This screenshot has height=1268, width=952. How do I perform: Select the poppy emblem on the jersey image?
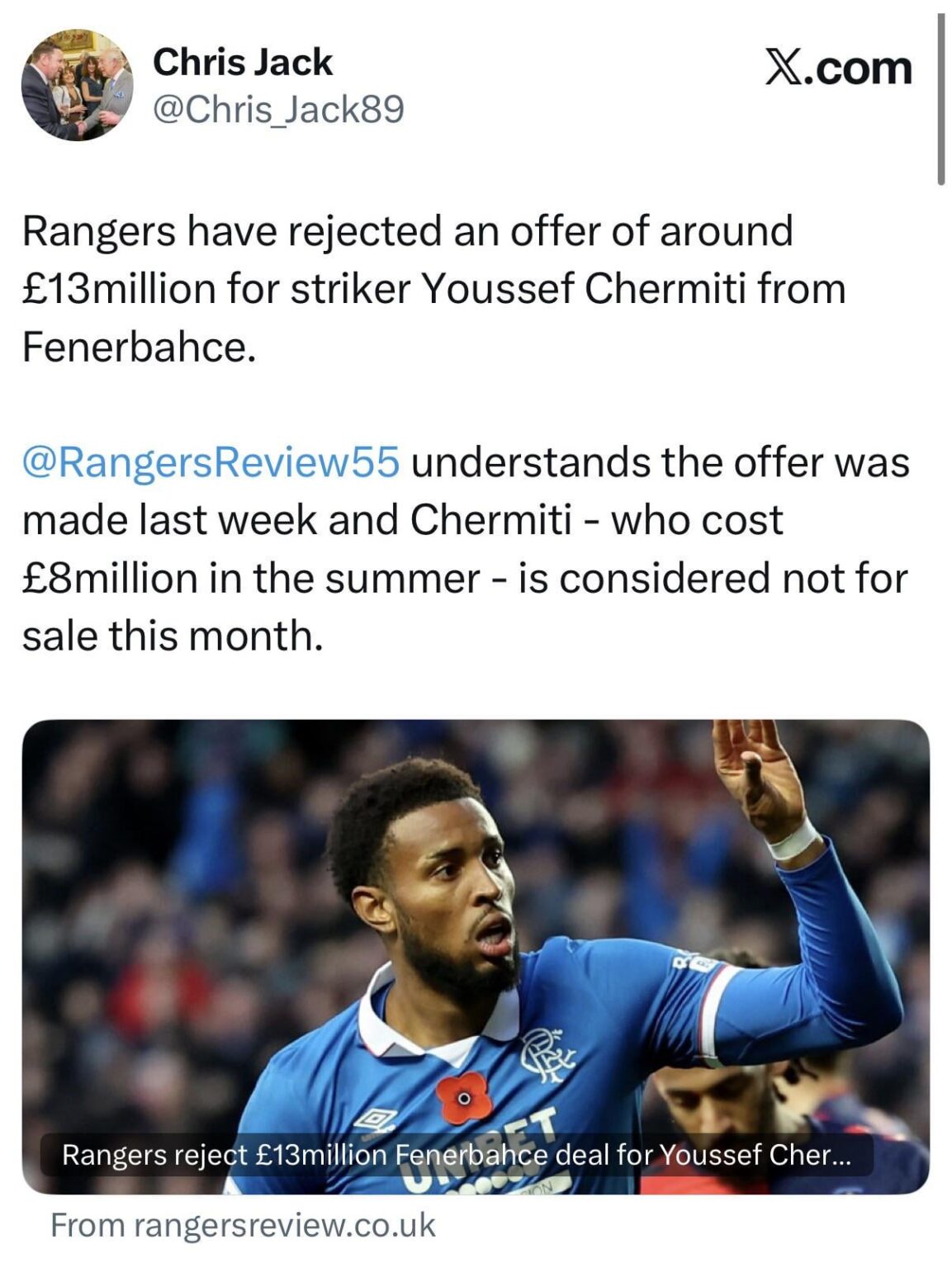click(462, 1099)
